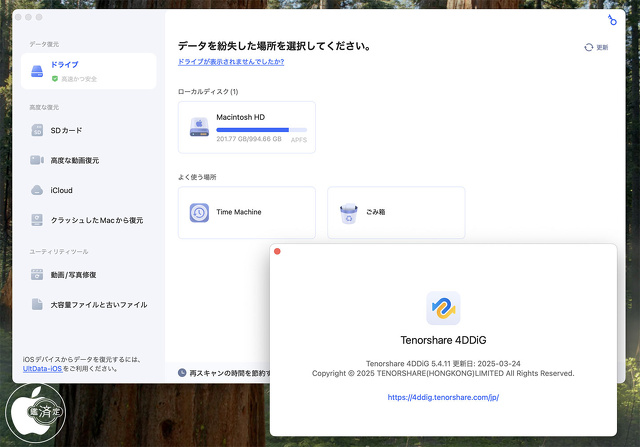The image size is (640, 447).
Task: Click the 高度な復元 section label
Action: [44, 107]
